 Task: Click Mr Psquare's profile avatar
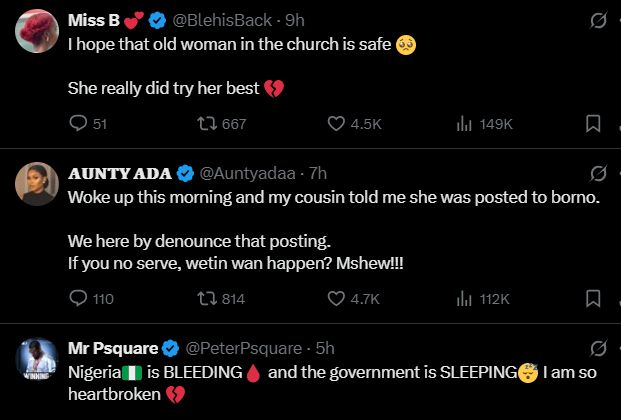click(36, 360)
